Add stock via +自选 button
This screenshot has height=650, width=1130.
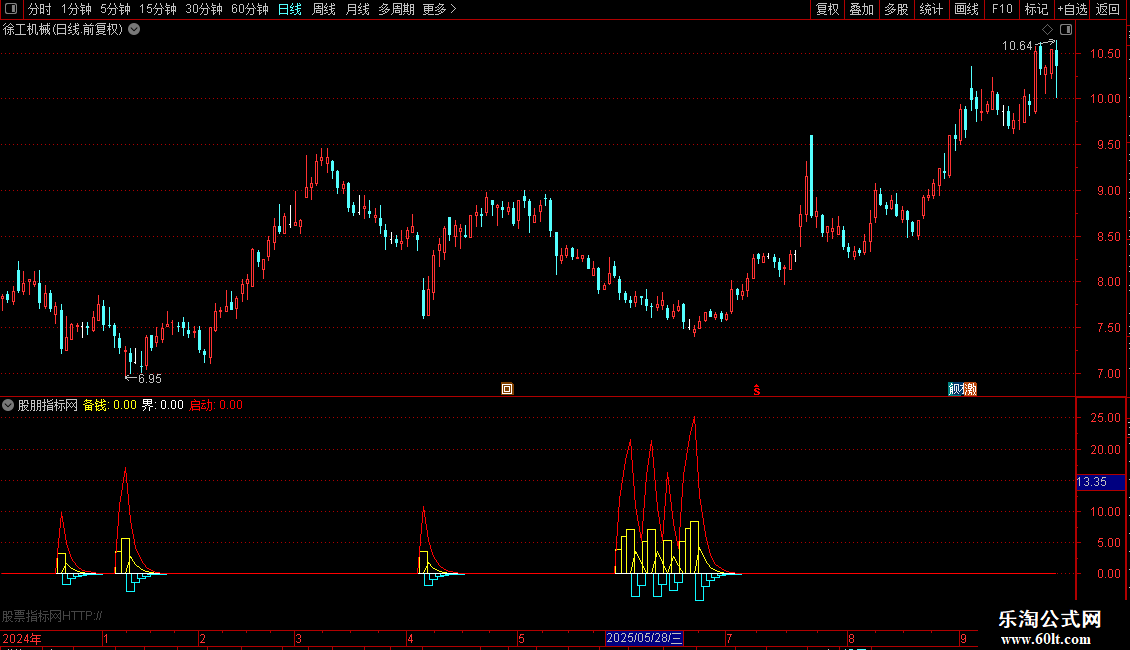(1072, 9)
